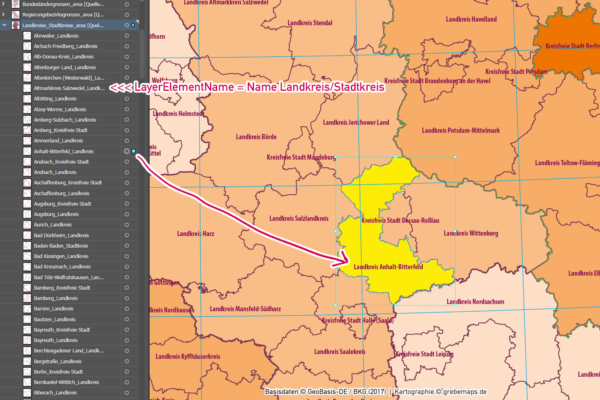Collapse the Landkreise_Stadtkreise_area layer
This screenshot has width=600, height=400.
tap(4, 25)
